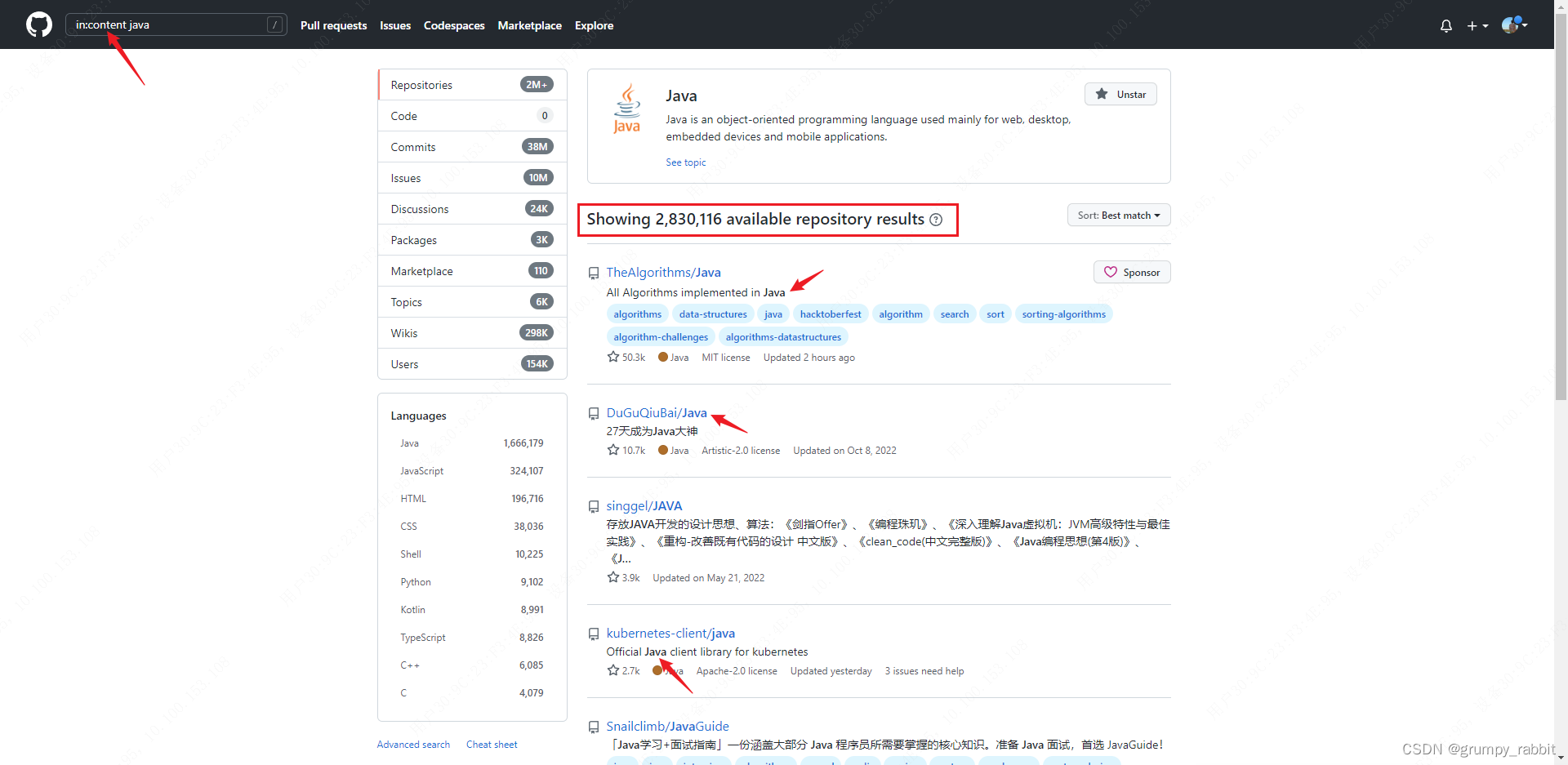Image resolution: width=1568 pixels, height=765 pixels.
Task: Click repo icon next to TheAlgorithms/Java
Action: tap(594, 274)
